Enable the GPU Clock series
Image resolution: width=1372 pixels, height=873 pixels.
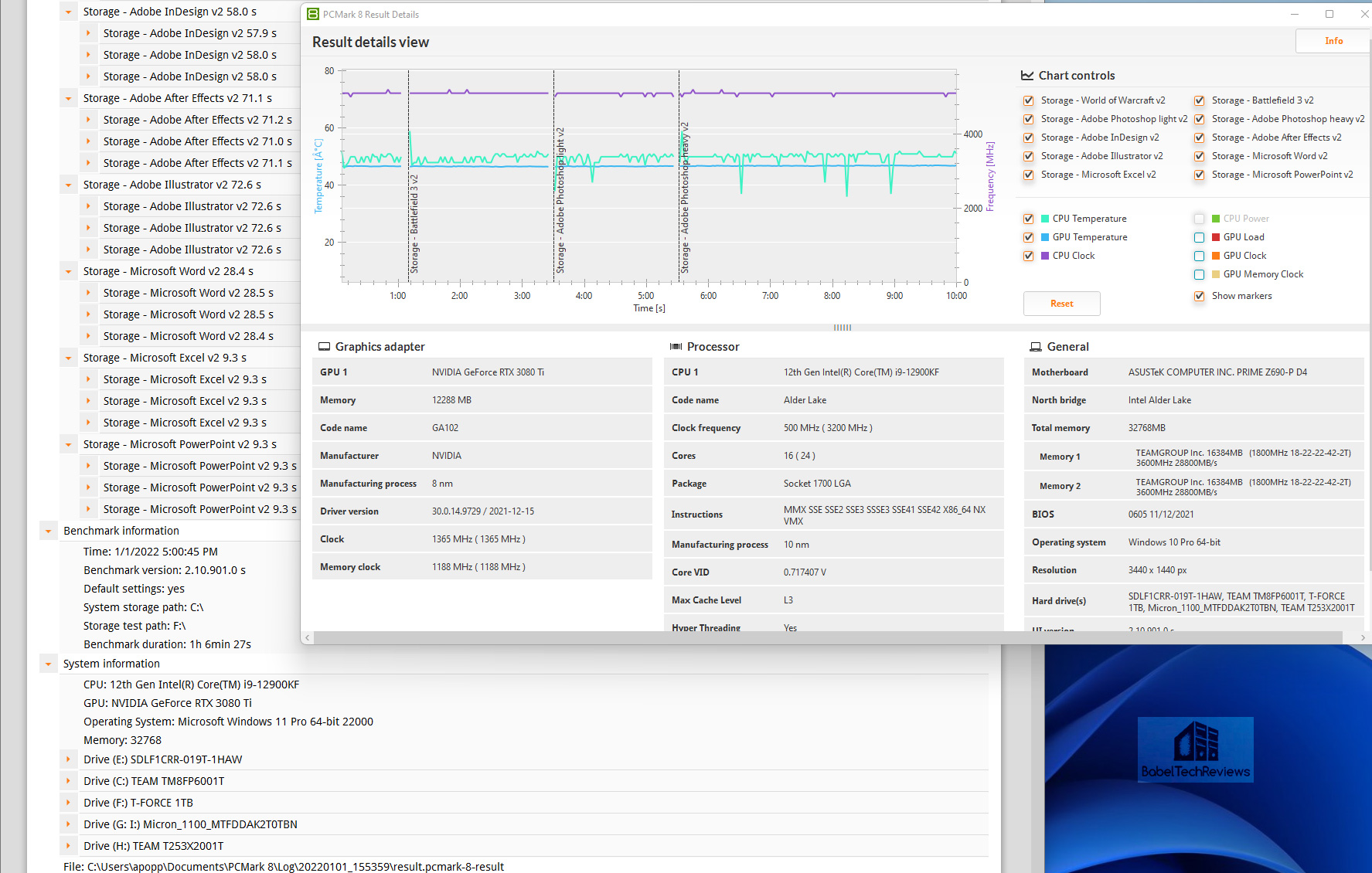tap(1199, 256)
